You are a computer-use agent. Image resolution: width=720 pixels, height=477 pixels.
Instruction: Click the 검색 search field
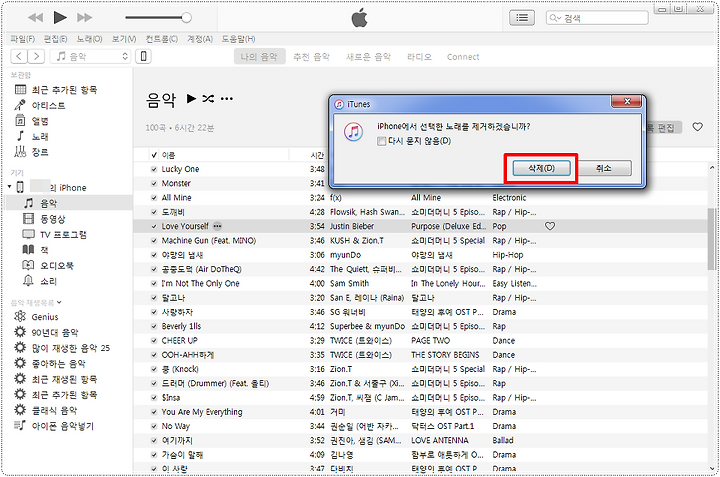pos(597,18)
